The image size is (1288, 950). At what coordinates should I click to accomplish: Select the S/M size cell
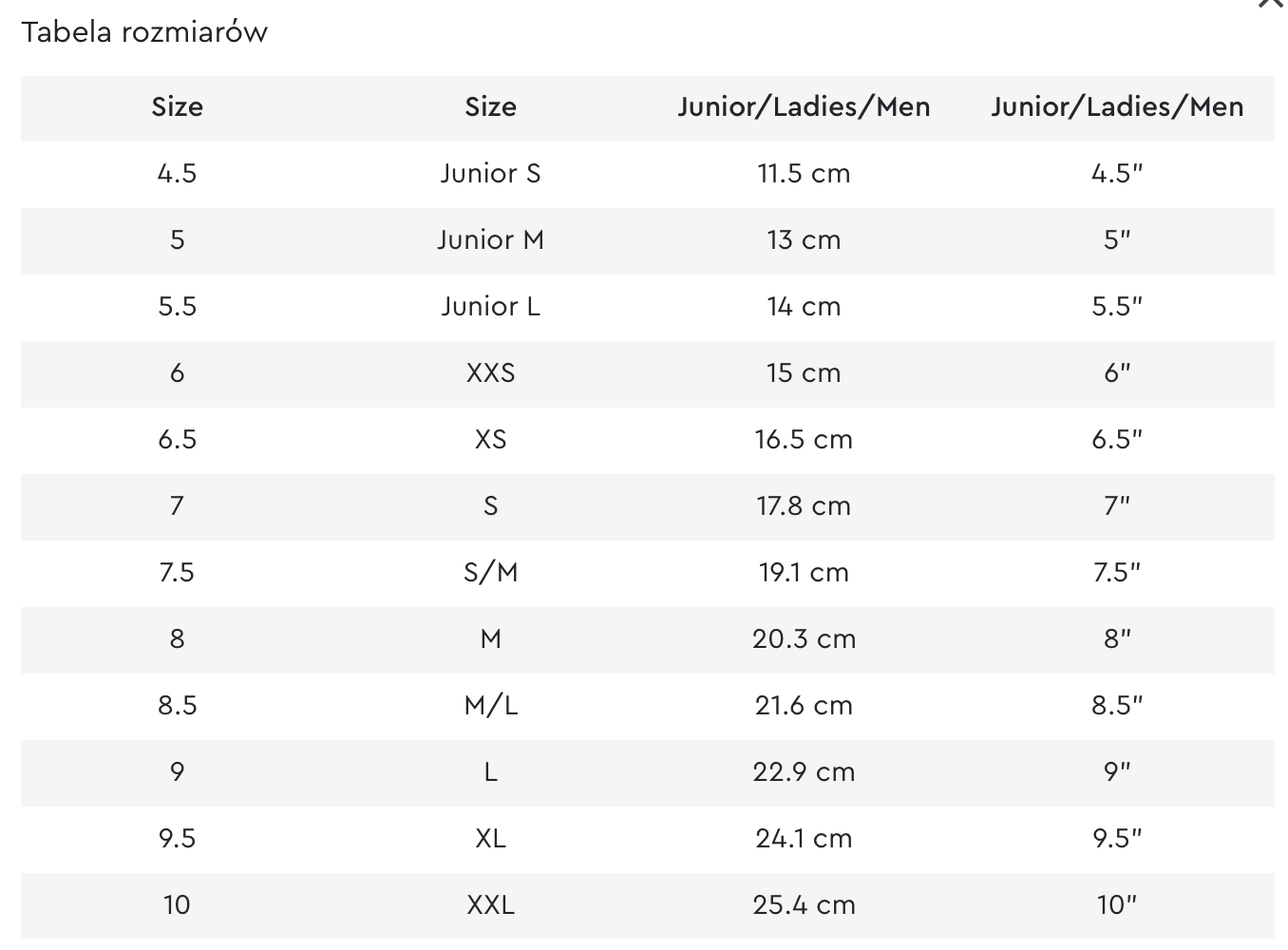(490, 573)
